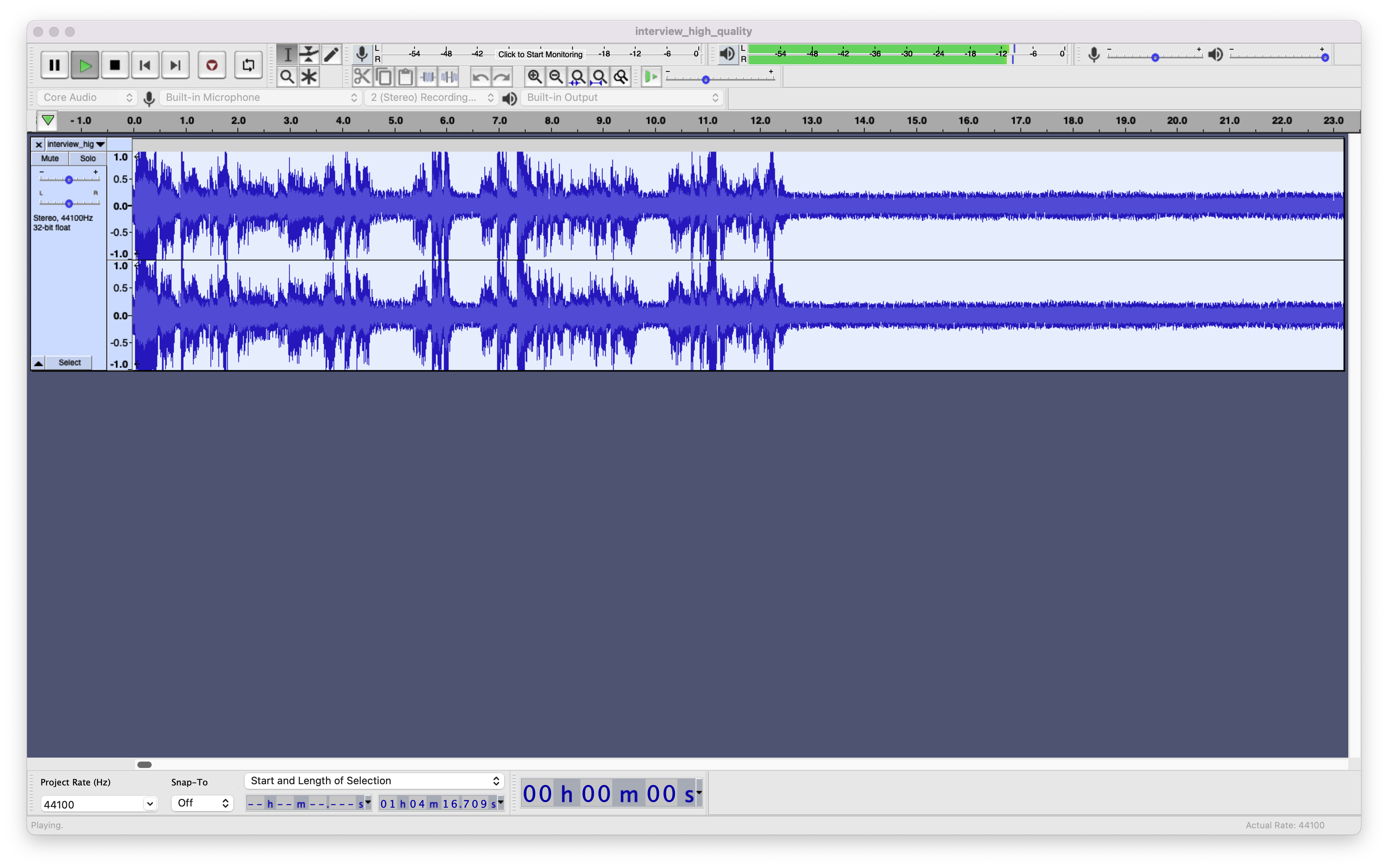Screen dimensions: 1388x868
Task: Click the "Playing." status bar text
Action: (x=47, y=825)
